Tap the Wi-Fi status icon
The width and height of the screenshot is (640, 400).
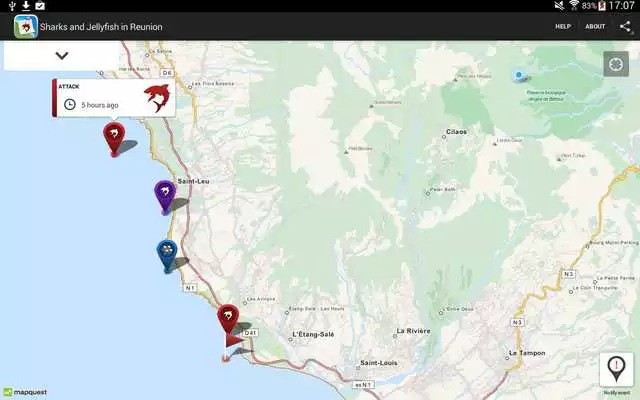pyautogui.click(x=573, y=6)
